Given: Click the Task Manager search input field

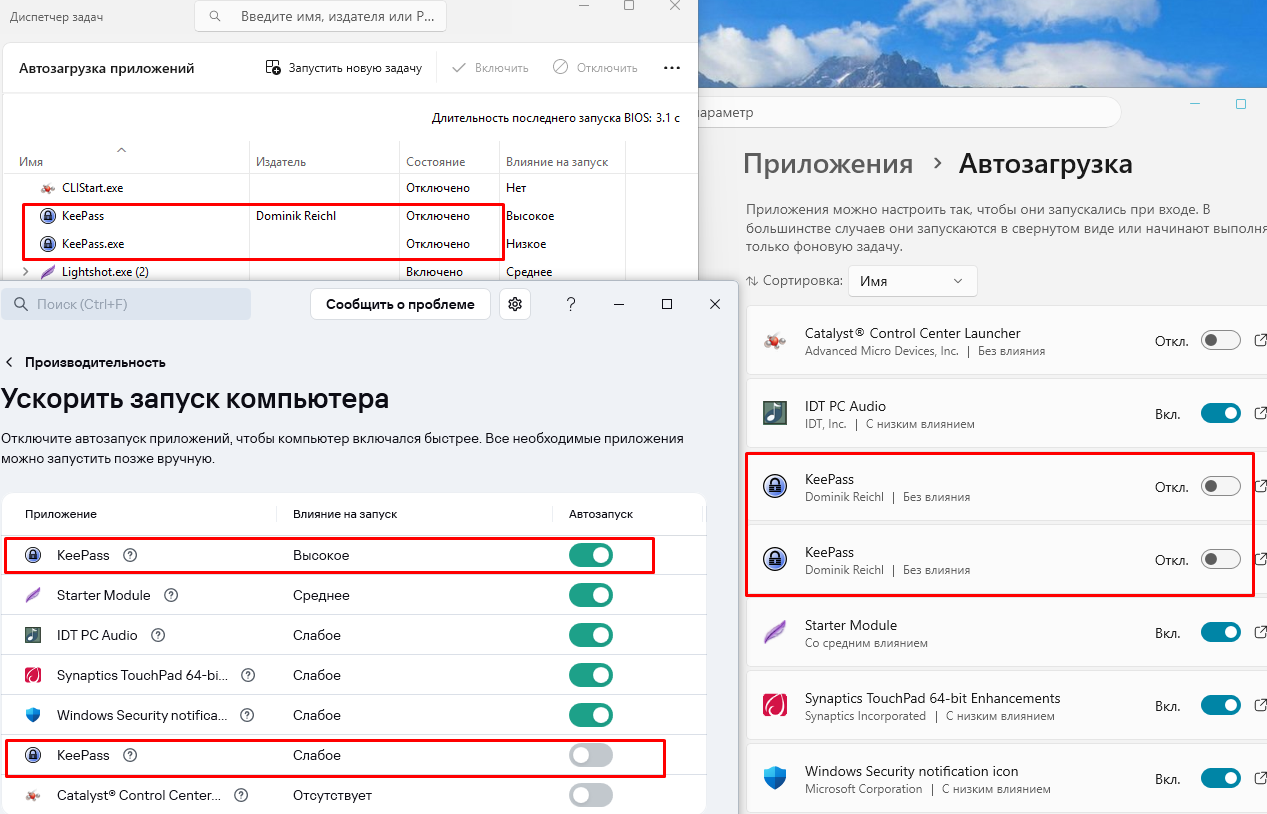Looking at the screenshot, I should [321, 17].
